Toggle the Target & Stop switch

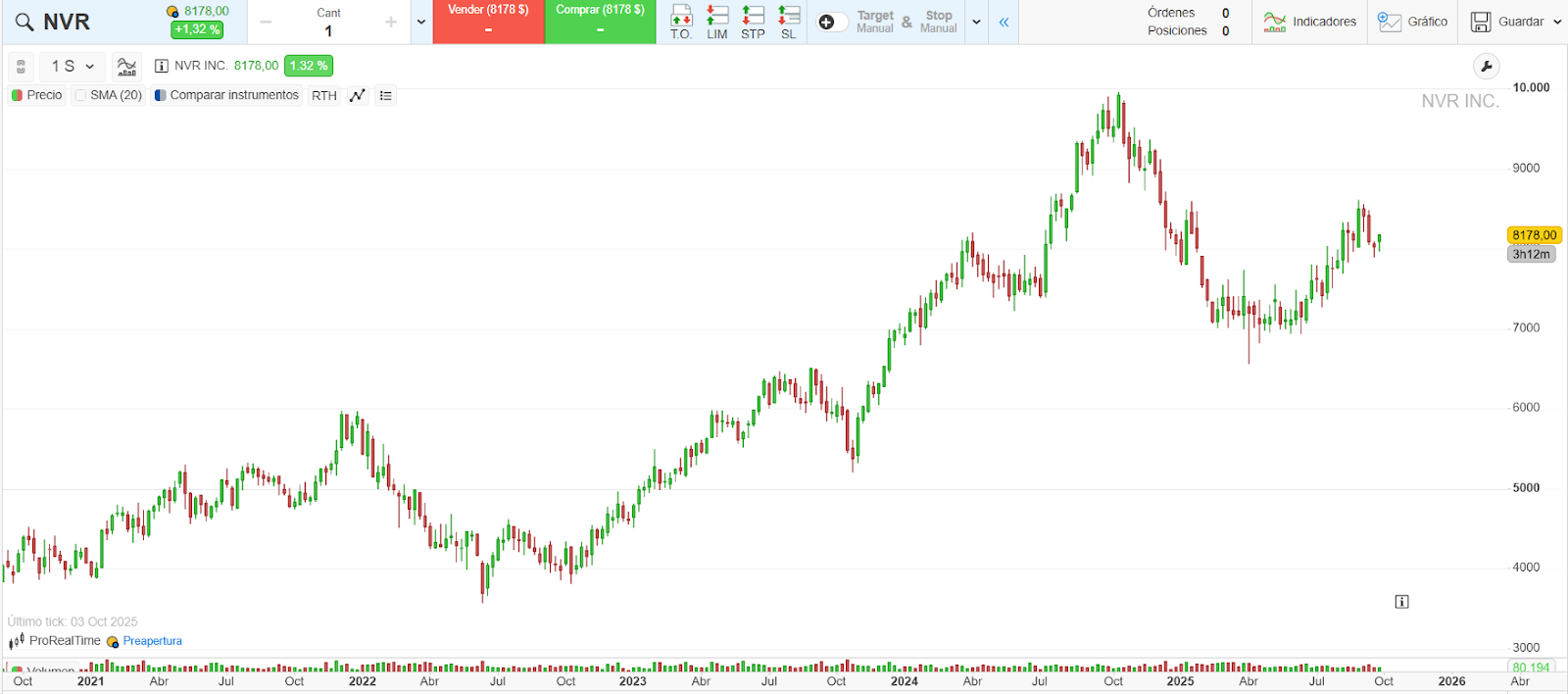[831, 22]
